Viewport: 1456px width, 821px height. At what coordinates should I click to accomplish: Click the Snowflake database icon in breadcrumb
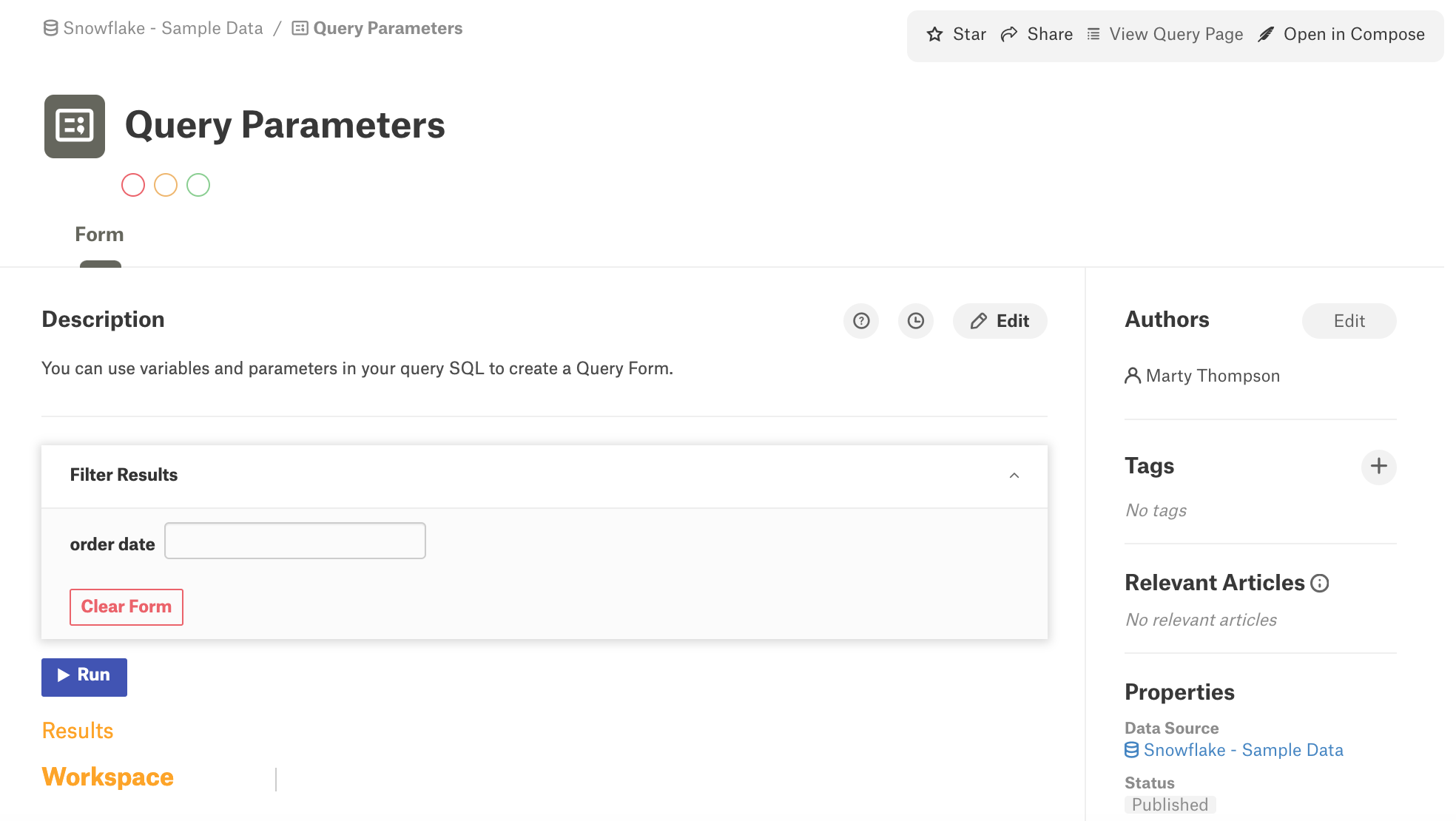click(50, 28)
